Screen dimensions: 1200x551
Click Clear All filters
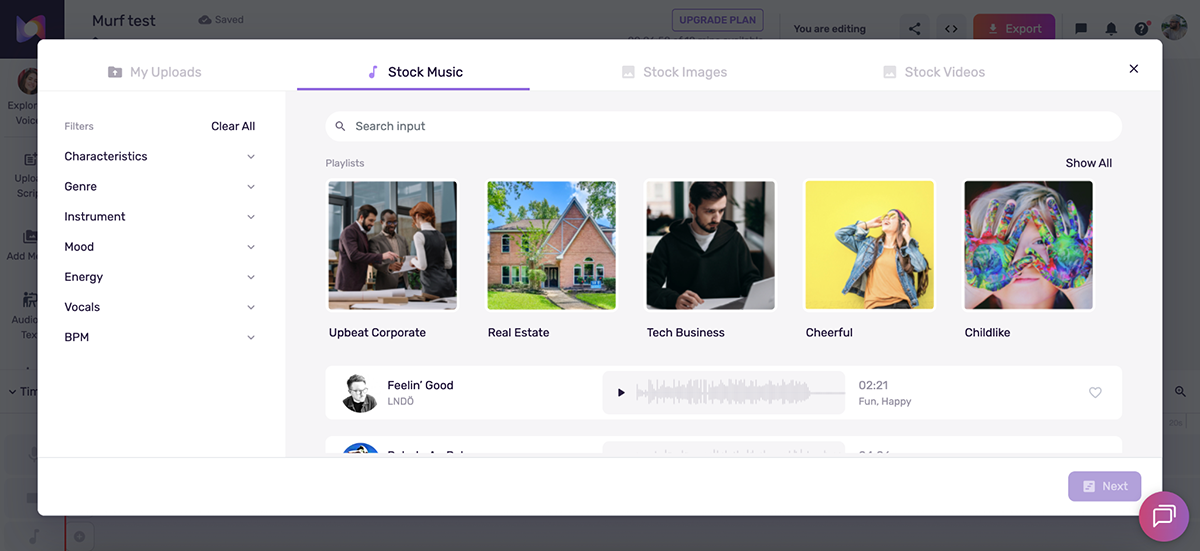pos(233,126)
